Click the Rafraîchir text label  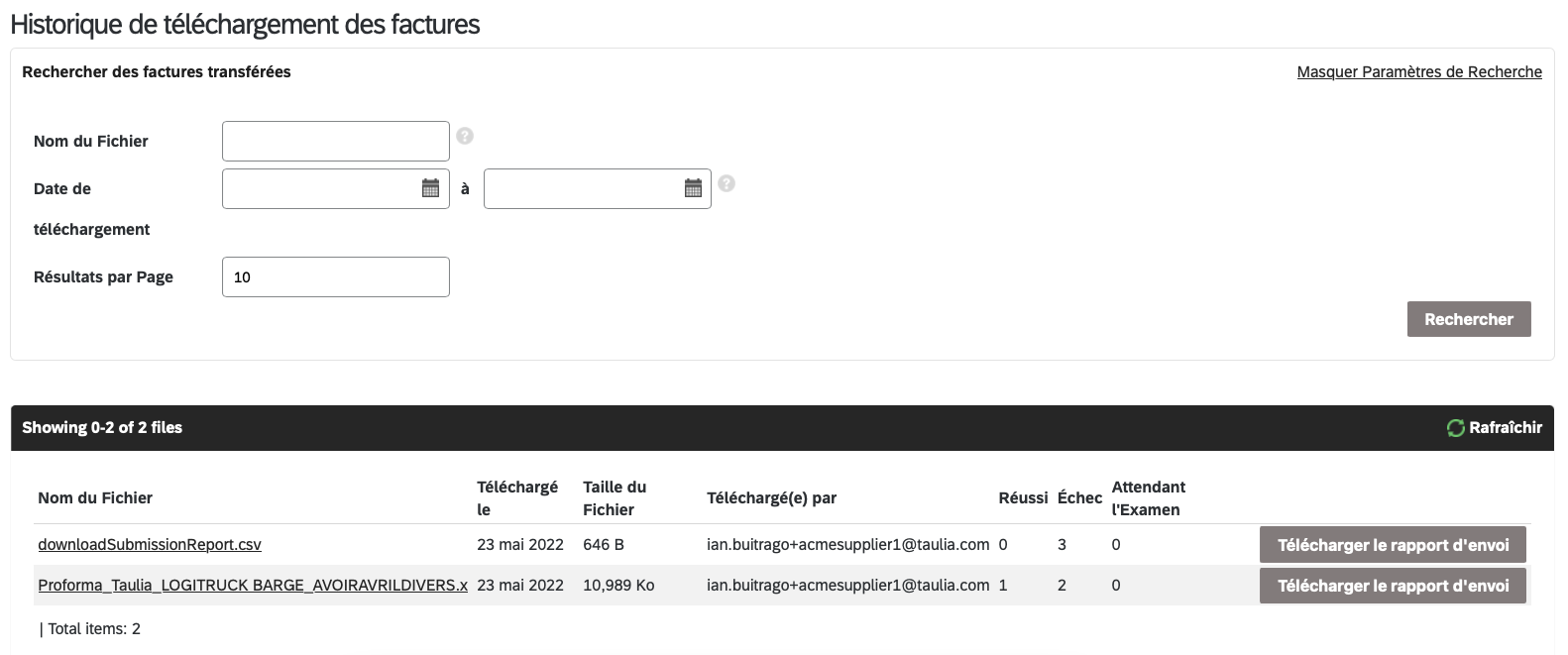[1505, 428]
